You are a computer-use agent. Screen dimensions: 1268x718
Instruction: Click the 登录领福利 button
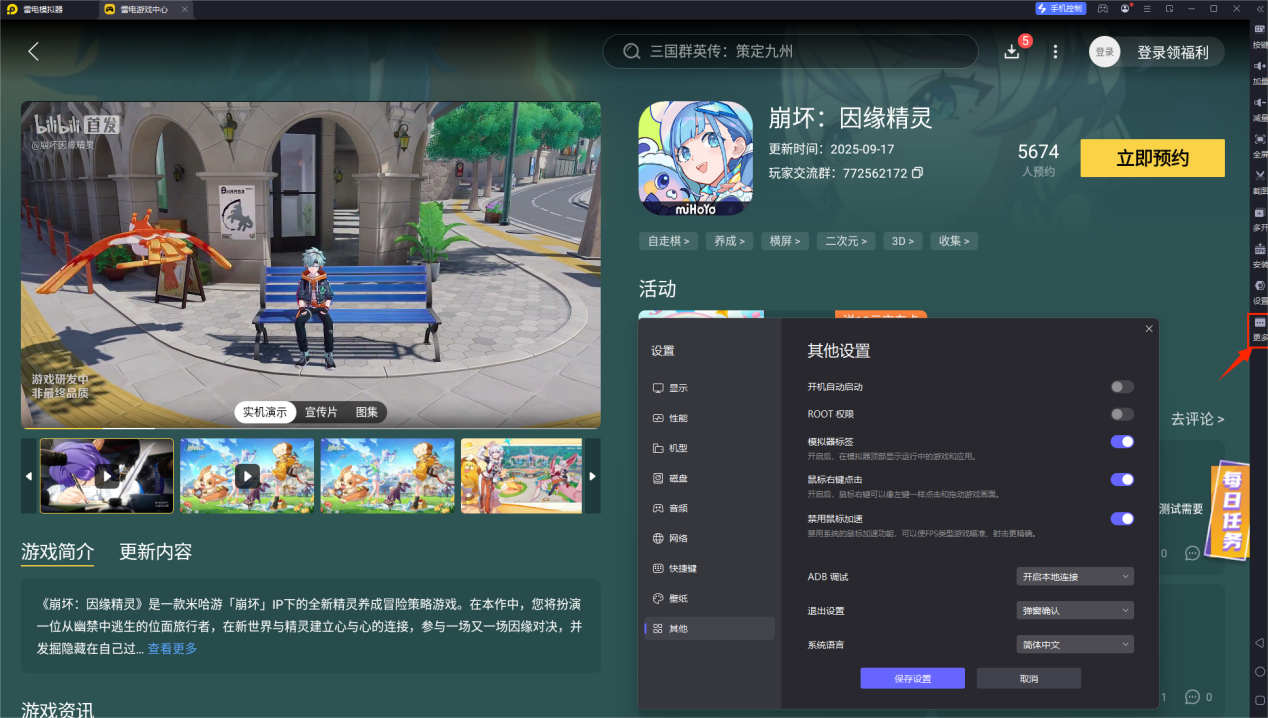click(x=1173, y=52)
